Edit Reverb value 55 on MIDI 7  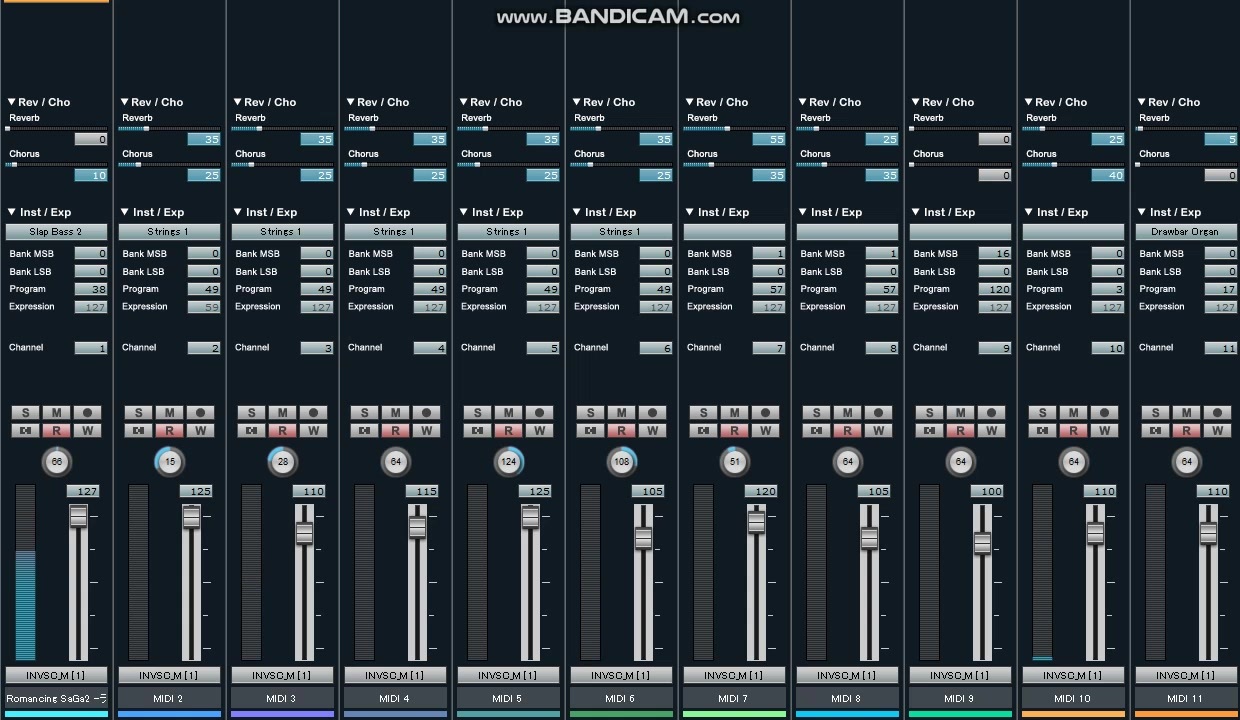pyautogui.click(x=768, y=140)
